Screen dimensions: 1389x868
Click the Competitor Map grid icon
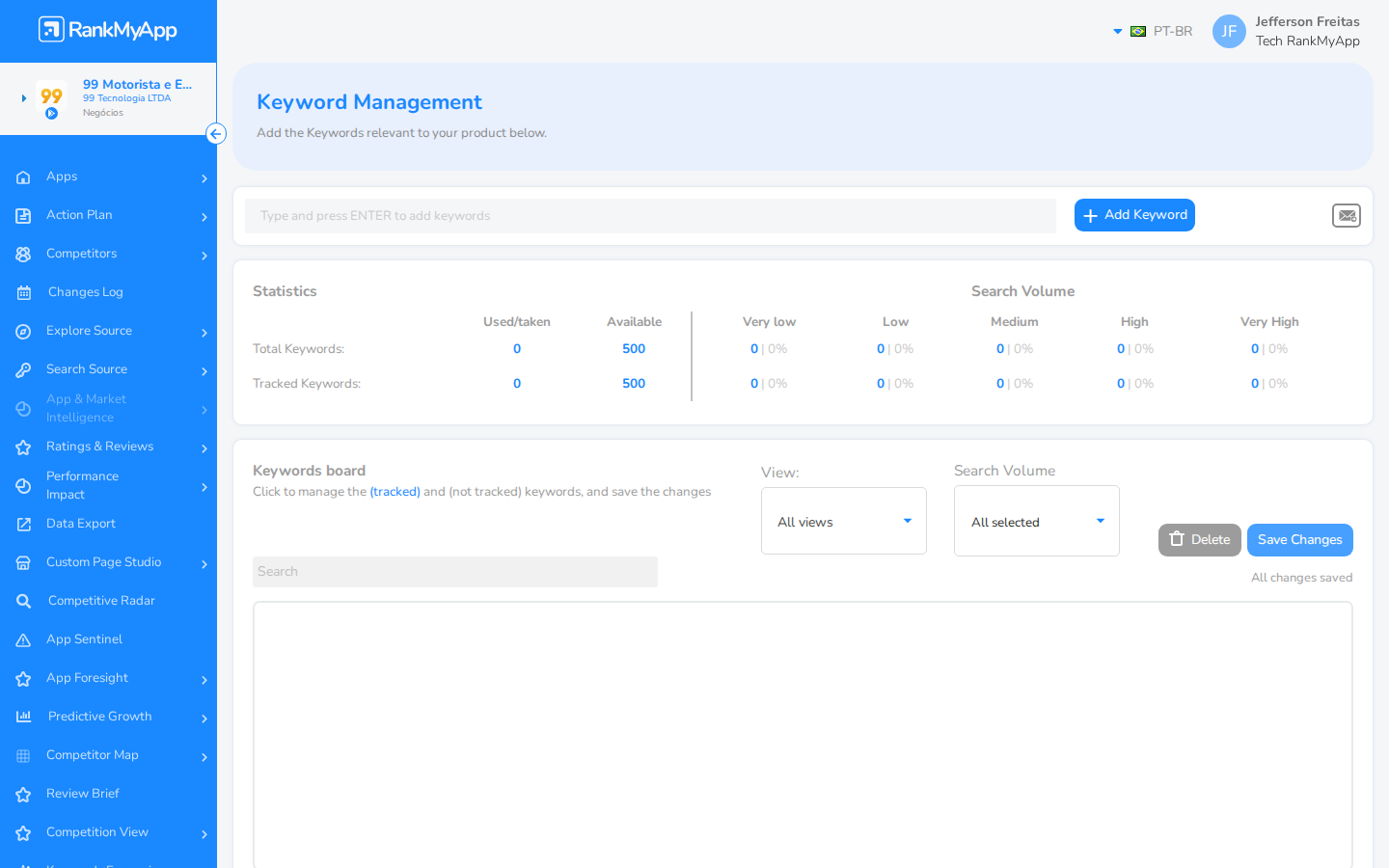[x=23, y=756]
